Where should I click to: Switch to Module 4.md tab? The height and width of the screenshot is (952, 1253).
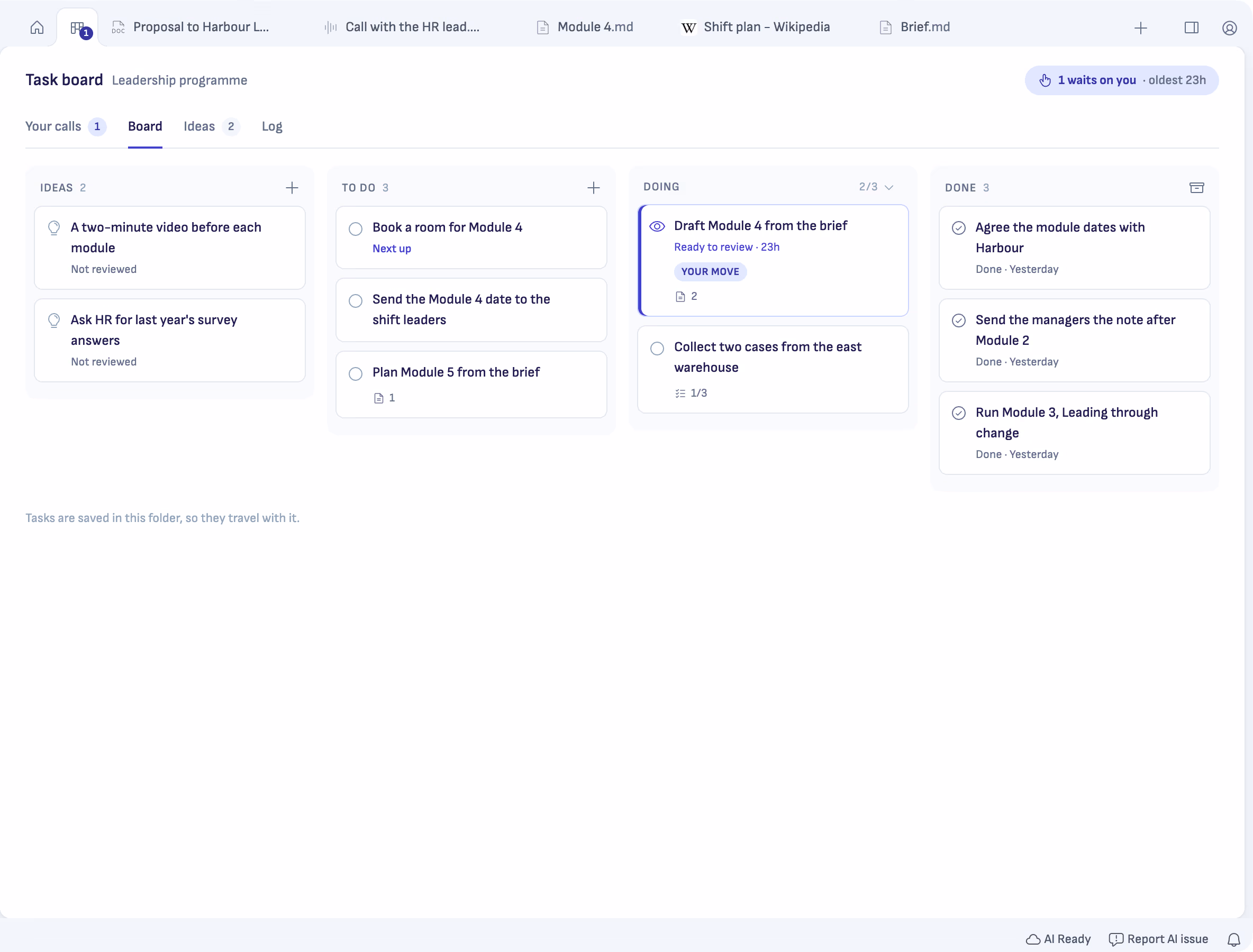pyautogui.click(x=585, y=26)
